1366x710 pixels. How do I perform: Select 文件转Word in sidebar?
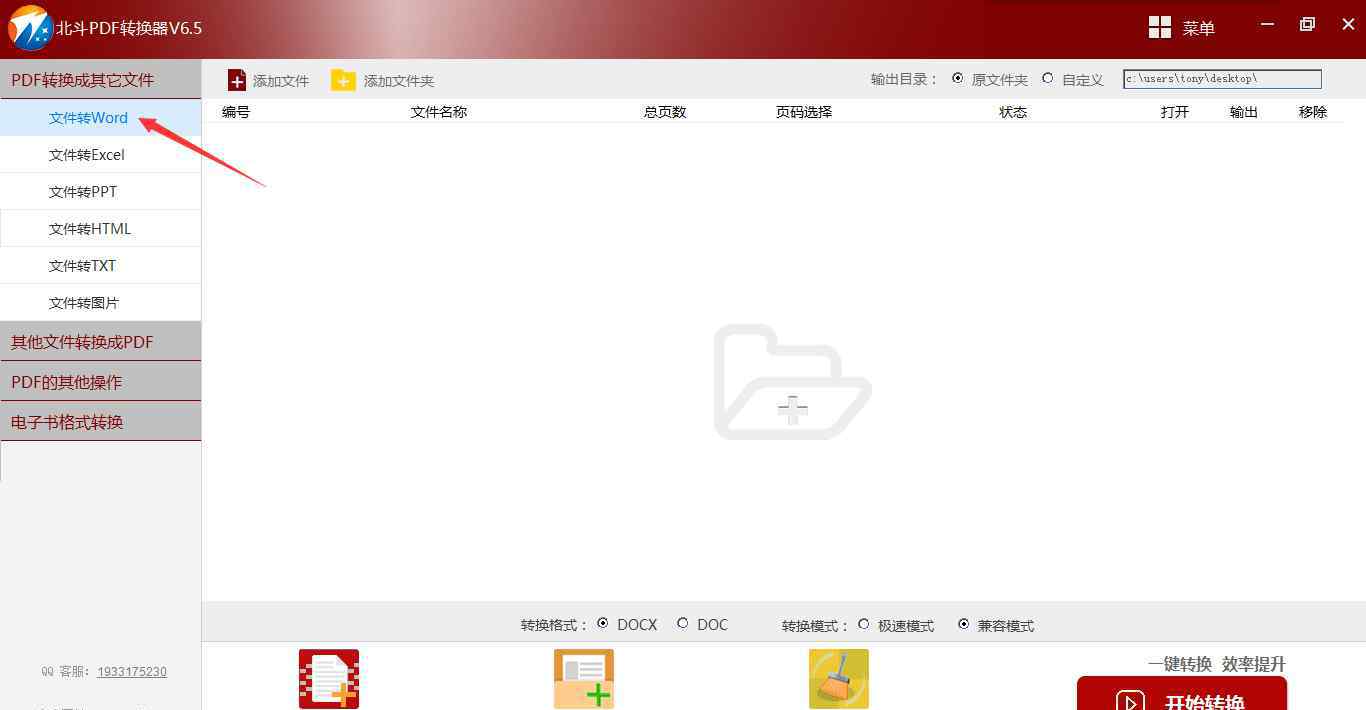point(100,118)
